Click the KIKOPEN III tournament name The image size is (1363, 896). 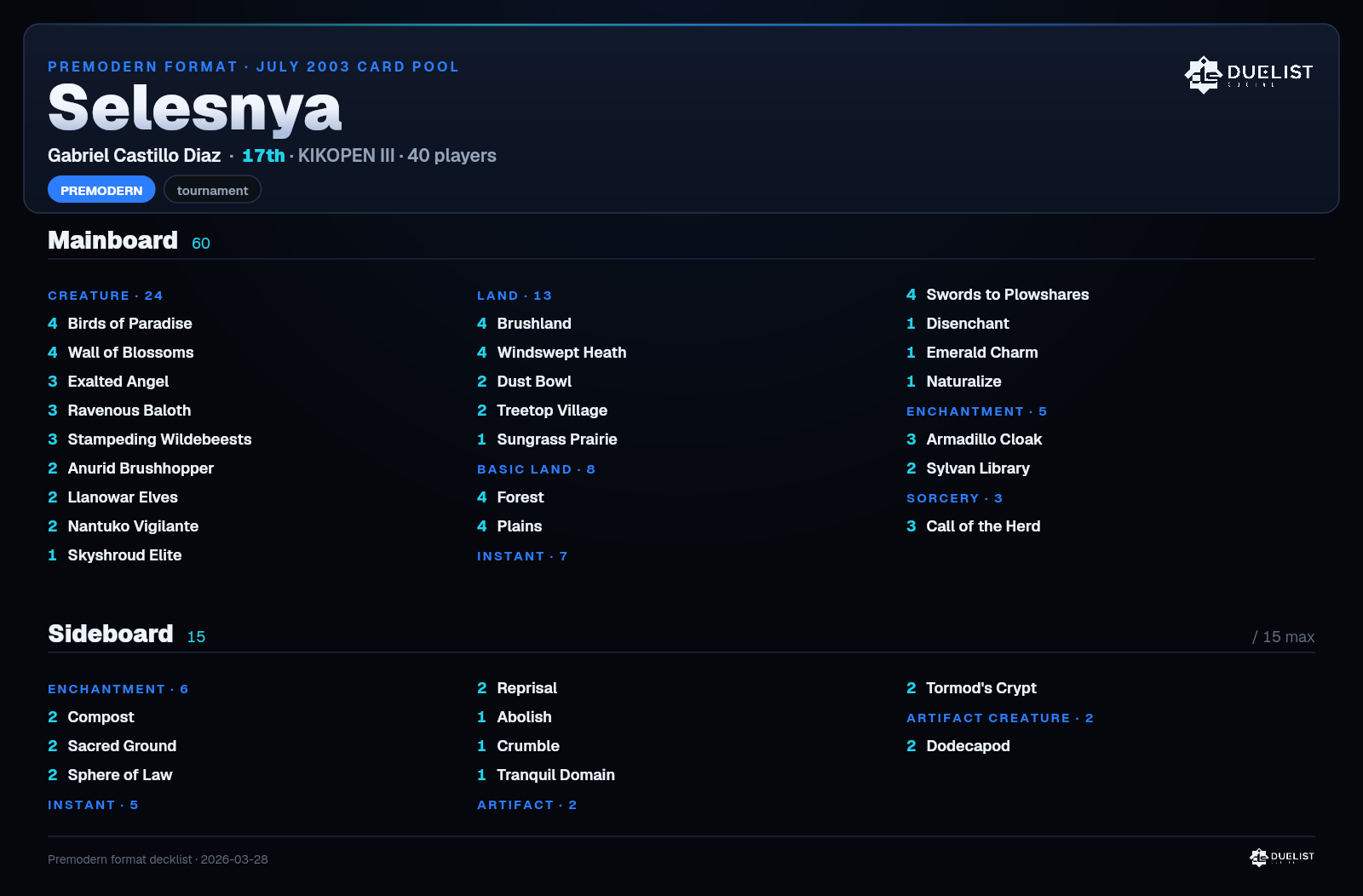click(346, 155)
